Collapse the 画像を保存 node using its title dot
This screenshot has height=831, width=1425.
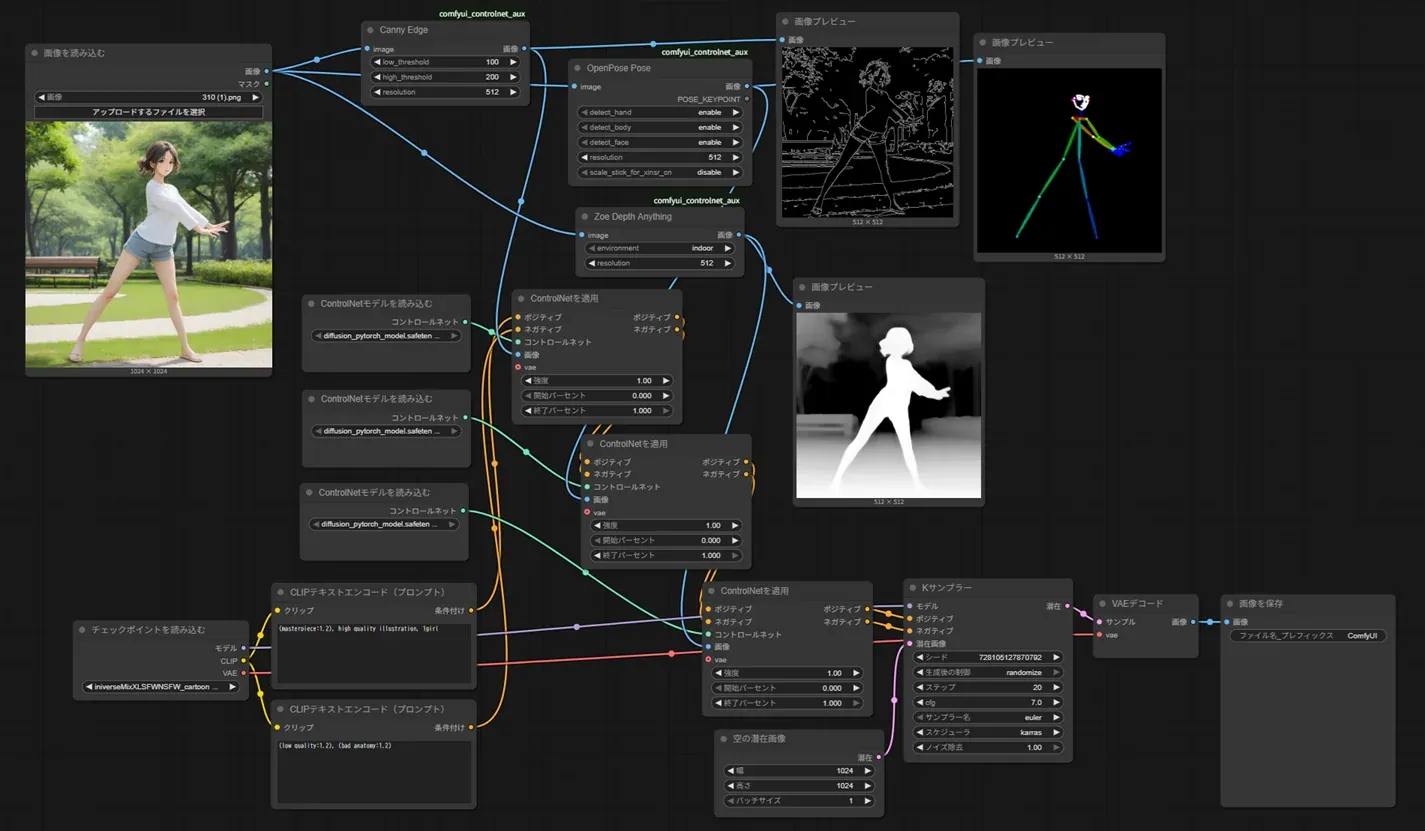click(1230, 604)
